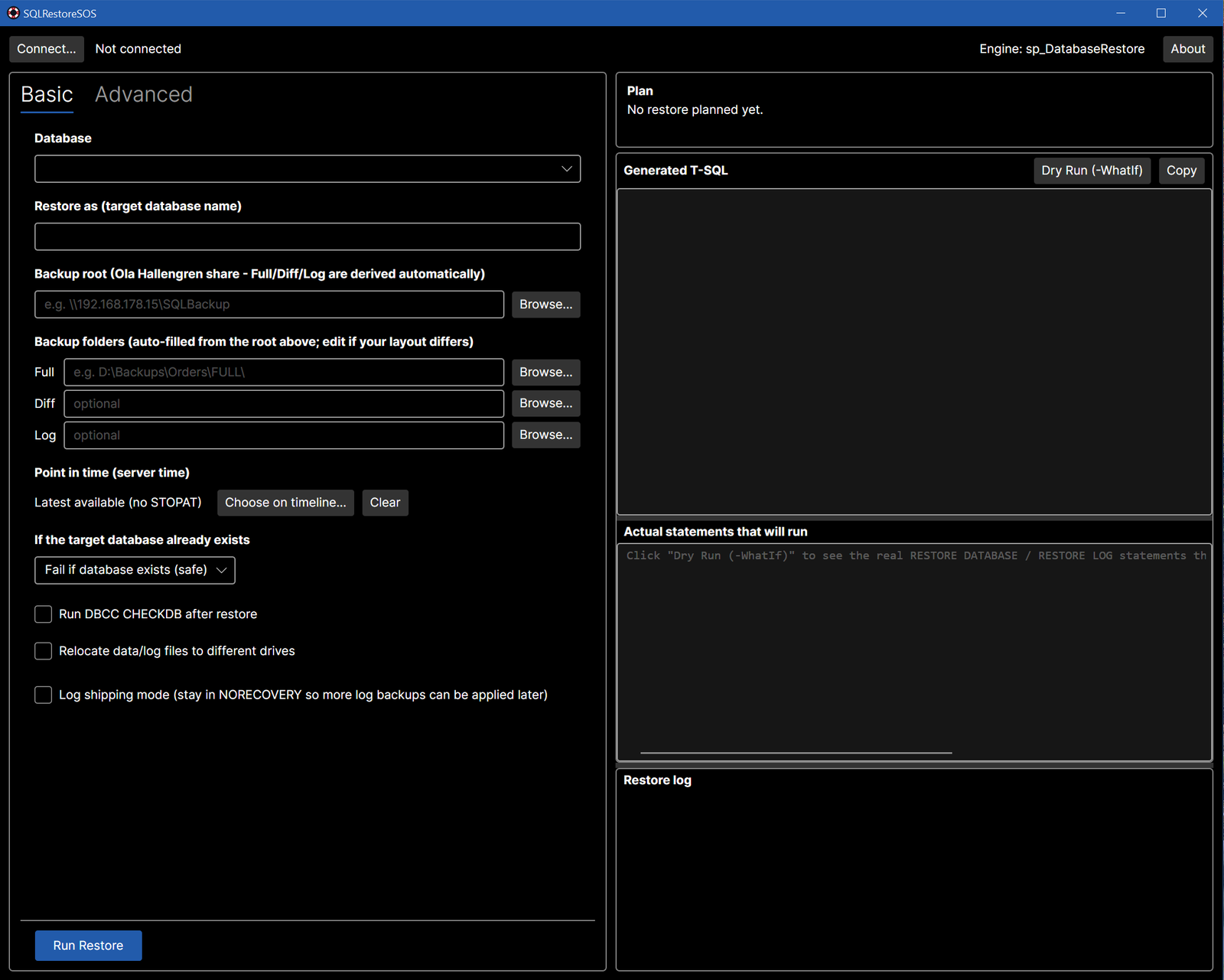Browse for the Backup root share
Image resolution: width=1224 pixels, height=980 pixels.
[x=546, y=304]
